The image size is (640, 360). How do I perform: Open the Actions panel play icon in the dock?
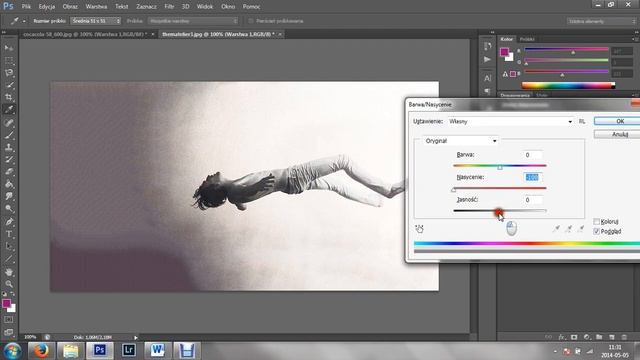(487, 60)
